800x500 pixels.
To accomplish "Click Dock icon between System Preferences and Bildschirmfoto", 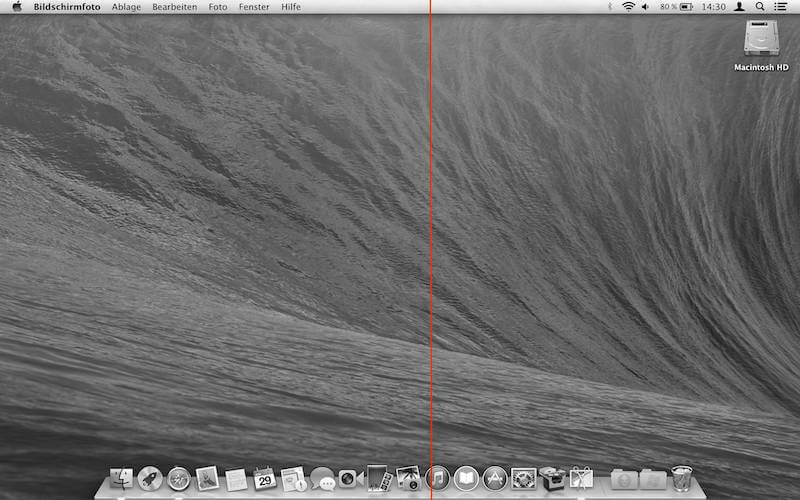I will pyautogui.click(x=552, y=479).
